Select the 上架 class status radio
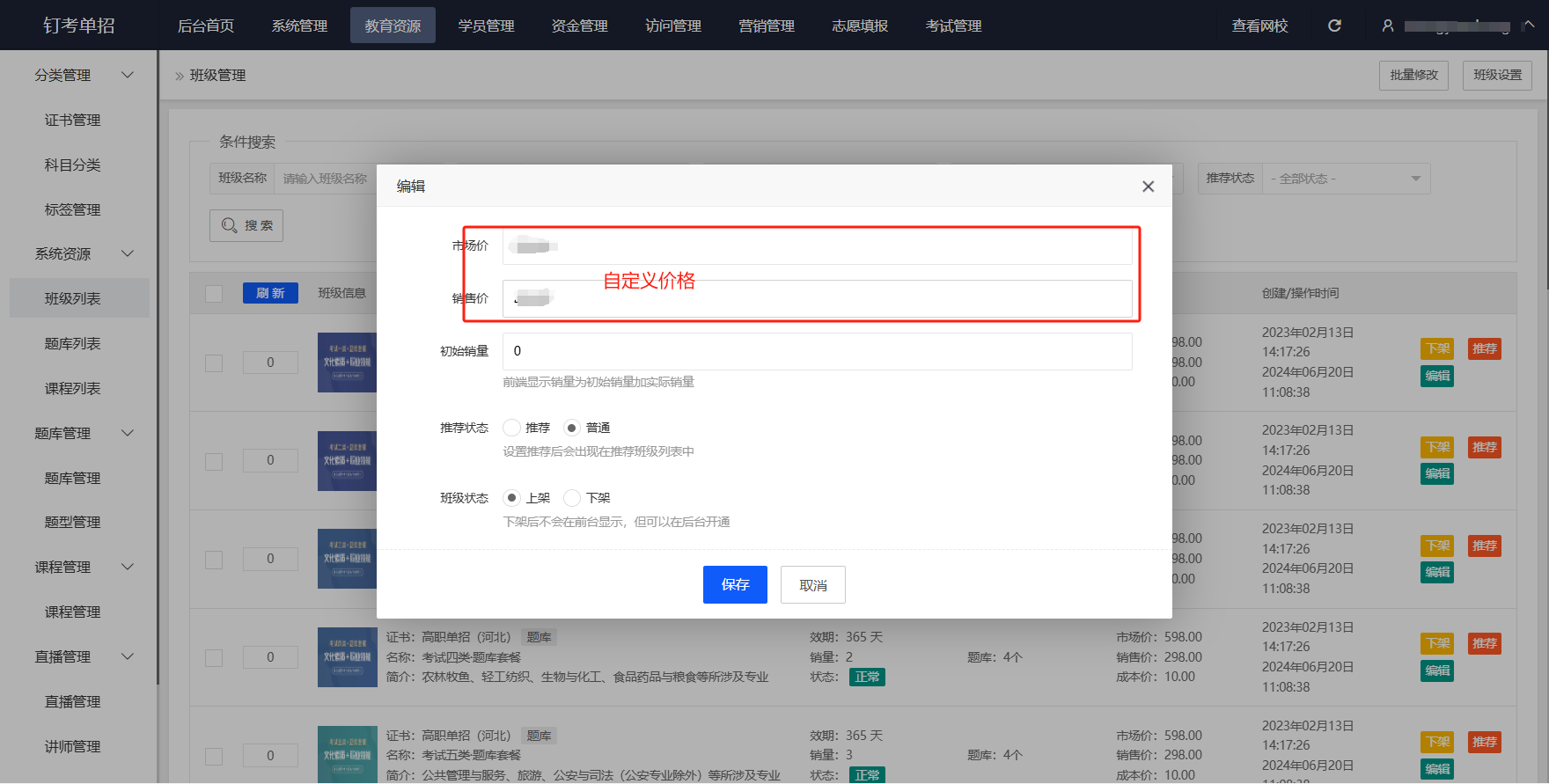The image size is (1549, 784). click(511, 498)
